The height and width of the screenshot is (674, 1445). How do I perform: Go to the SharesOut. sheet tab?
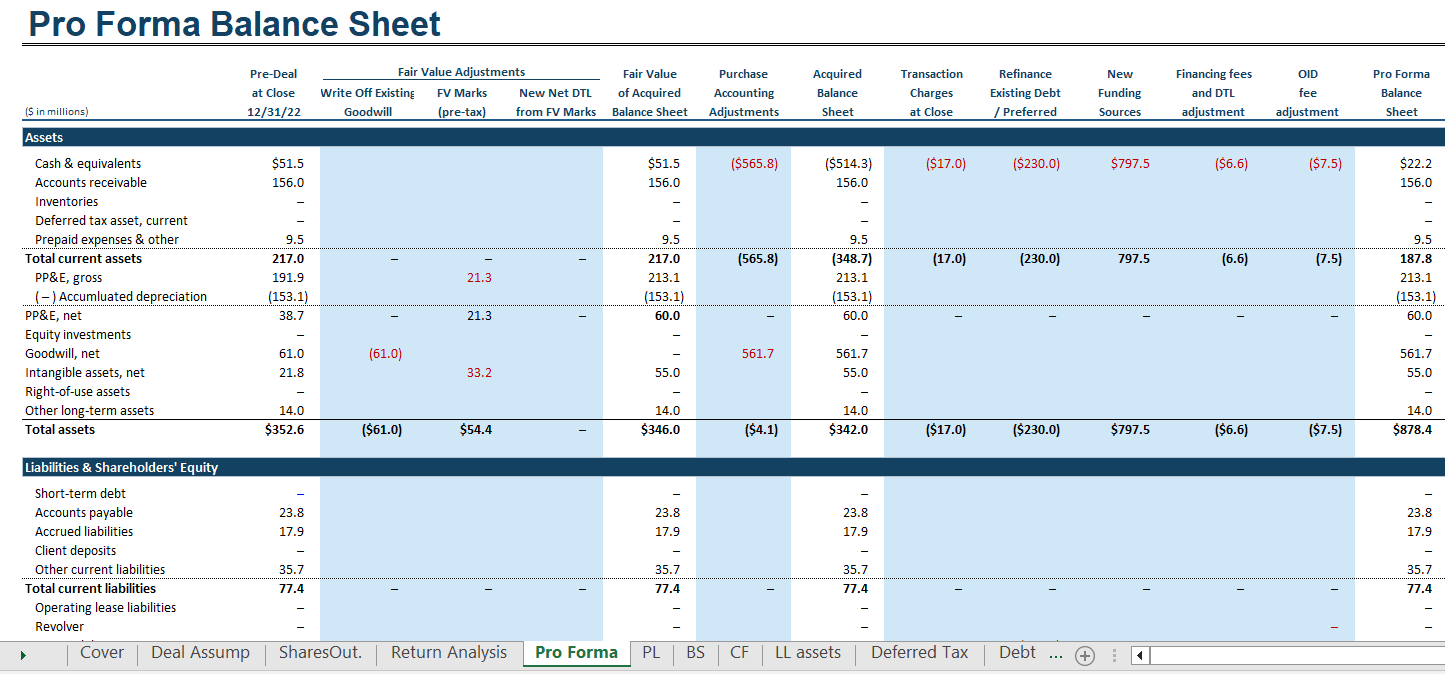(320, 653)
